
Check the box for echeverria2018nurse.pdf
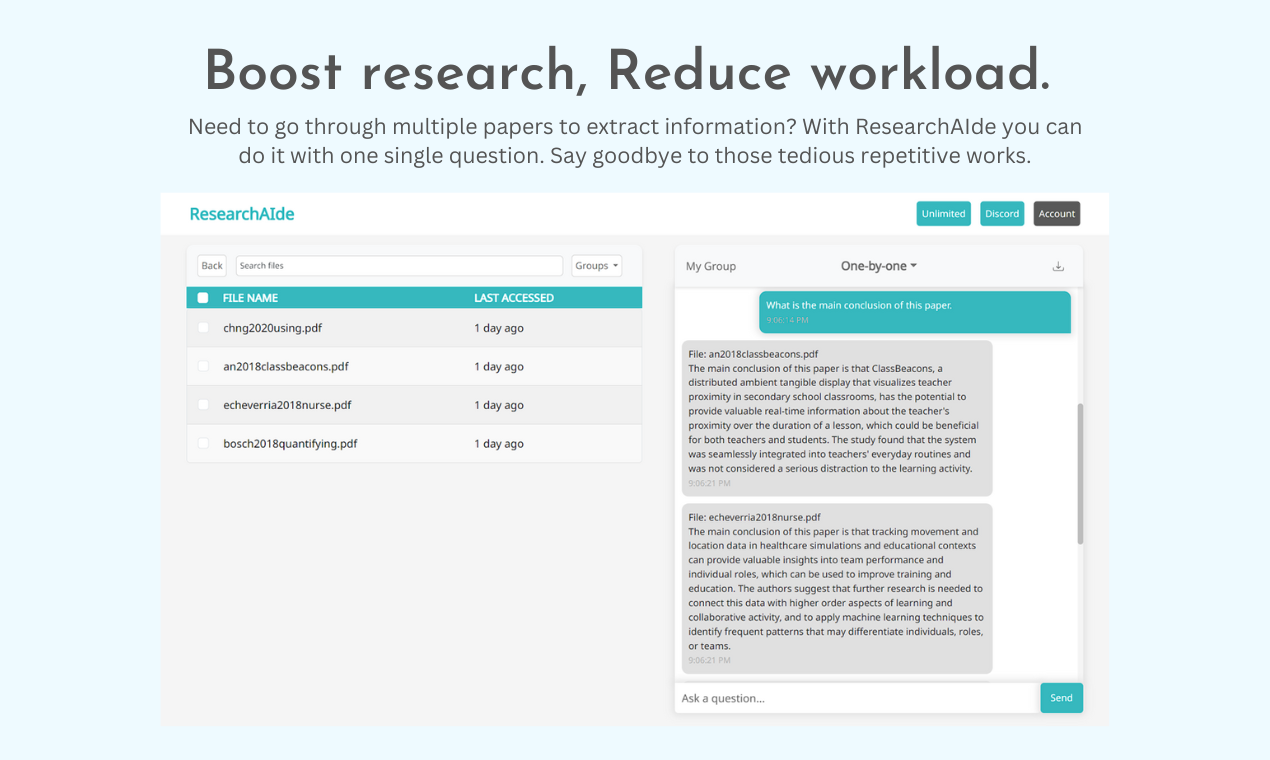[x=204, y=405]
